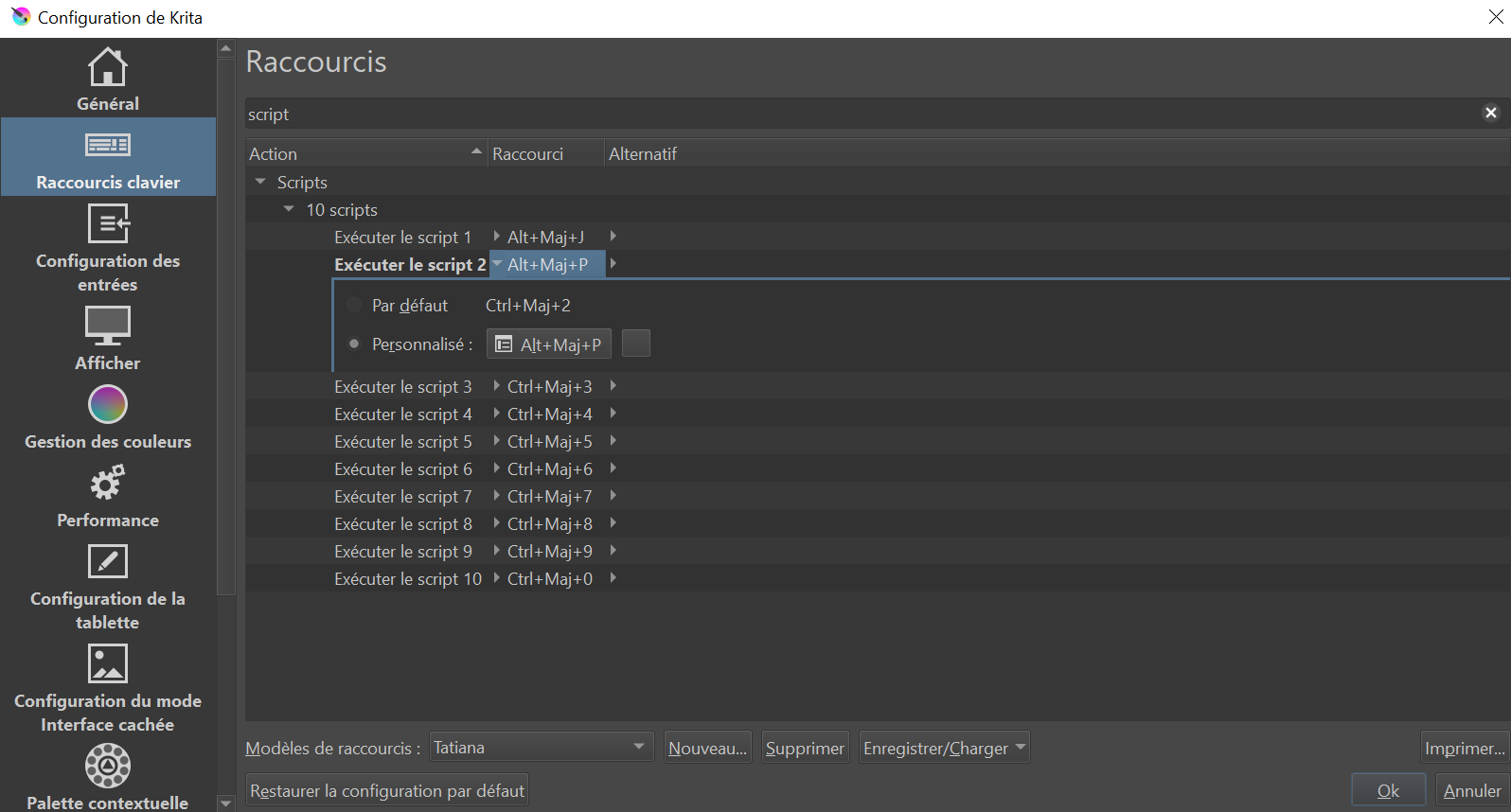1511x812 pixels.
Task: Click Restaurer la configuration par défaut
Action: 387,790
